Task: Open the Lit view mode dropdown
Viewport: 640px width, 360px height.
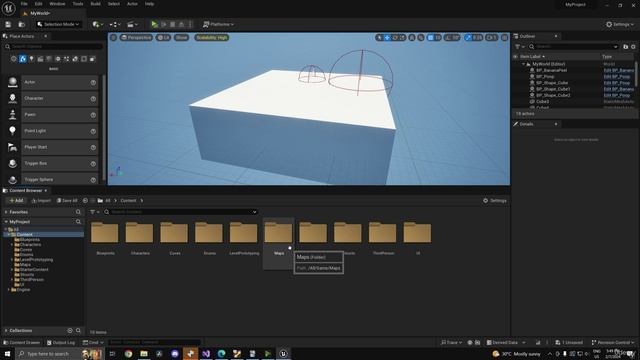Action: point(163,38)
